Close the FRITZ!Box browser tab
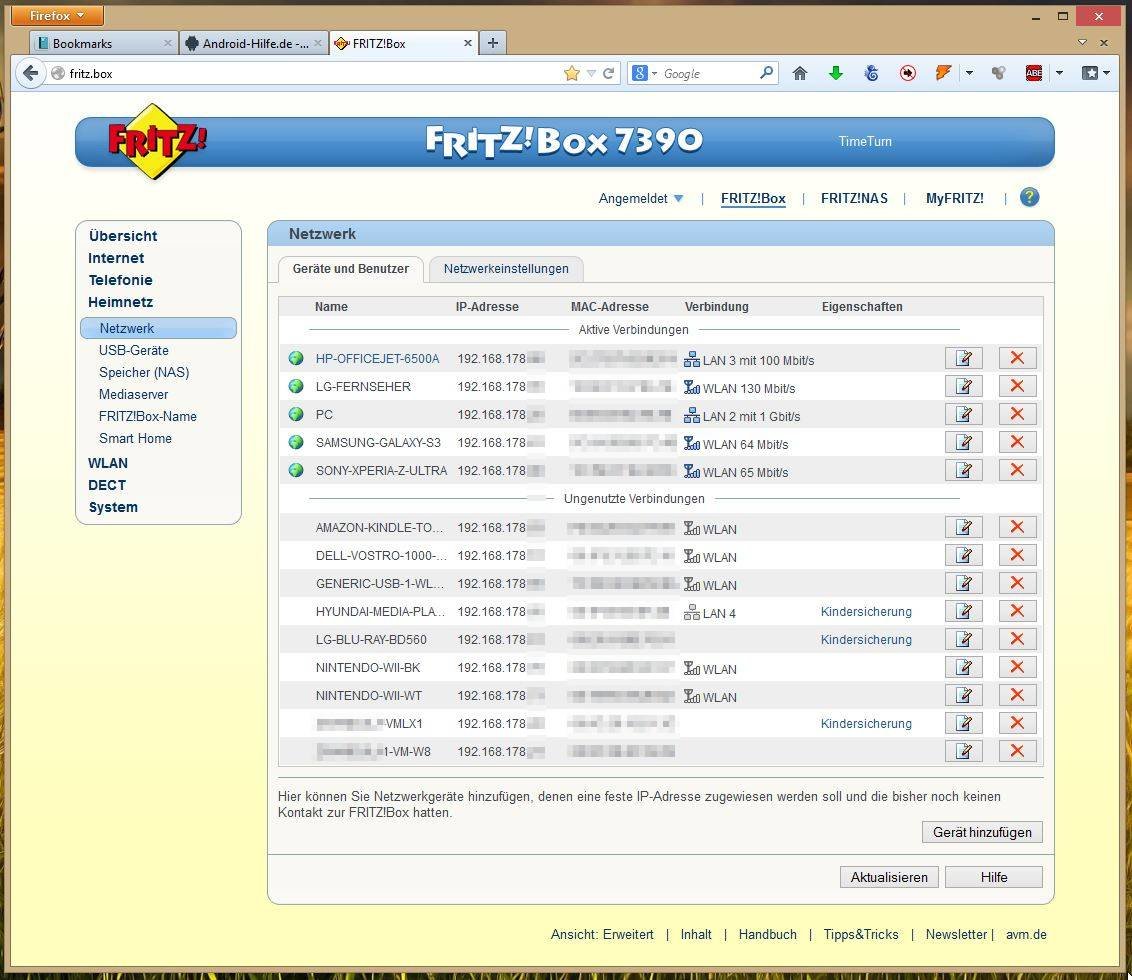Screen dimensions: 1132x980 pos(468,43)
